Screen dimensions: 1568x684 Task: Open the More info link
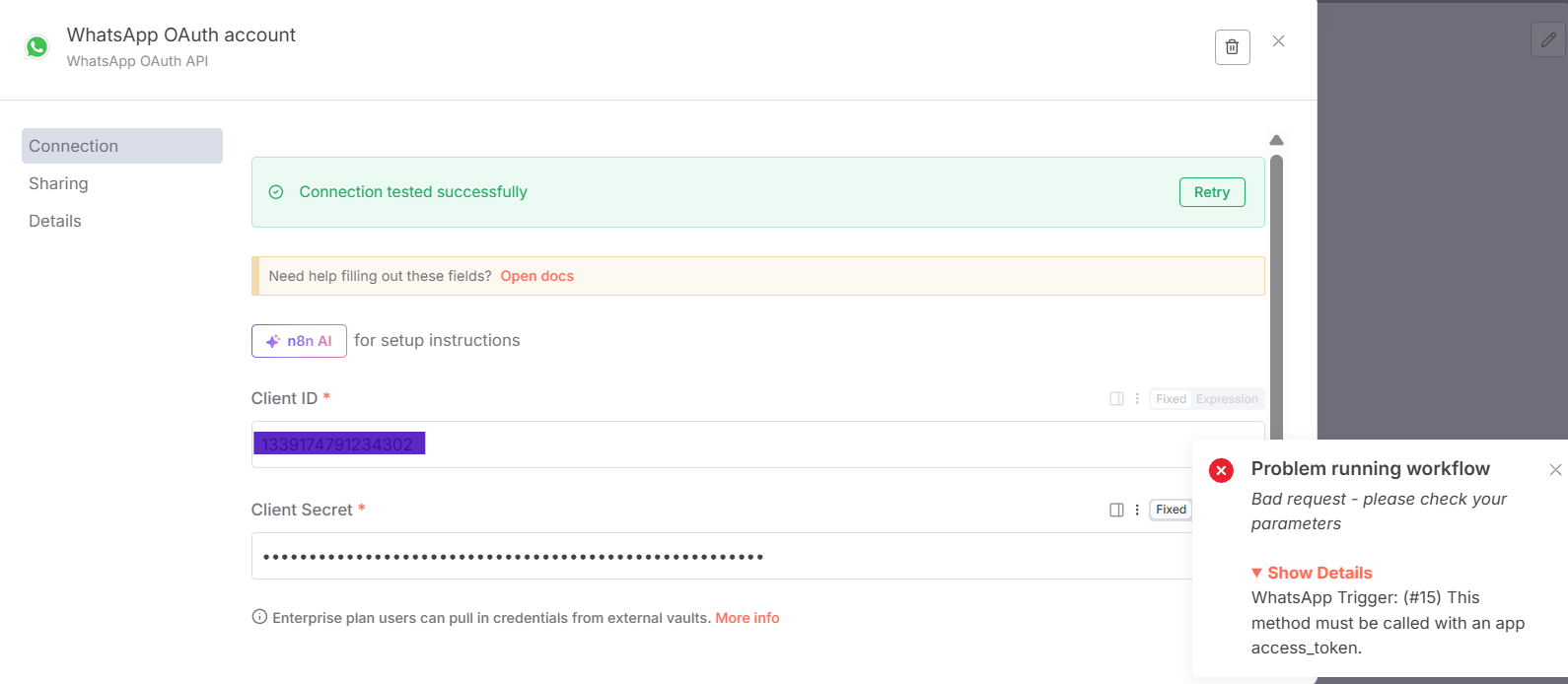[x=747, y=618]
